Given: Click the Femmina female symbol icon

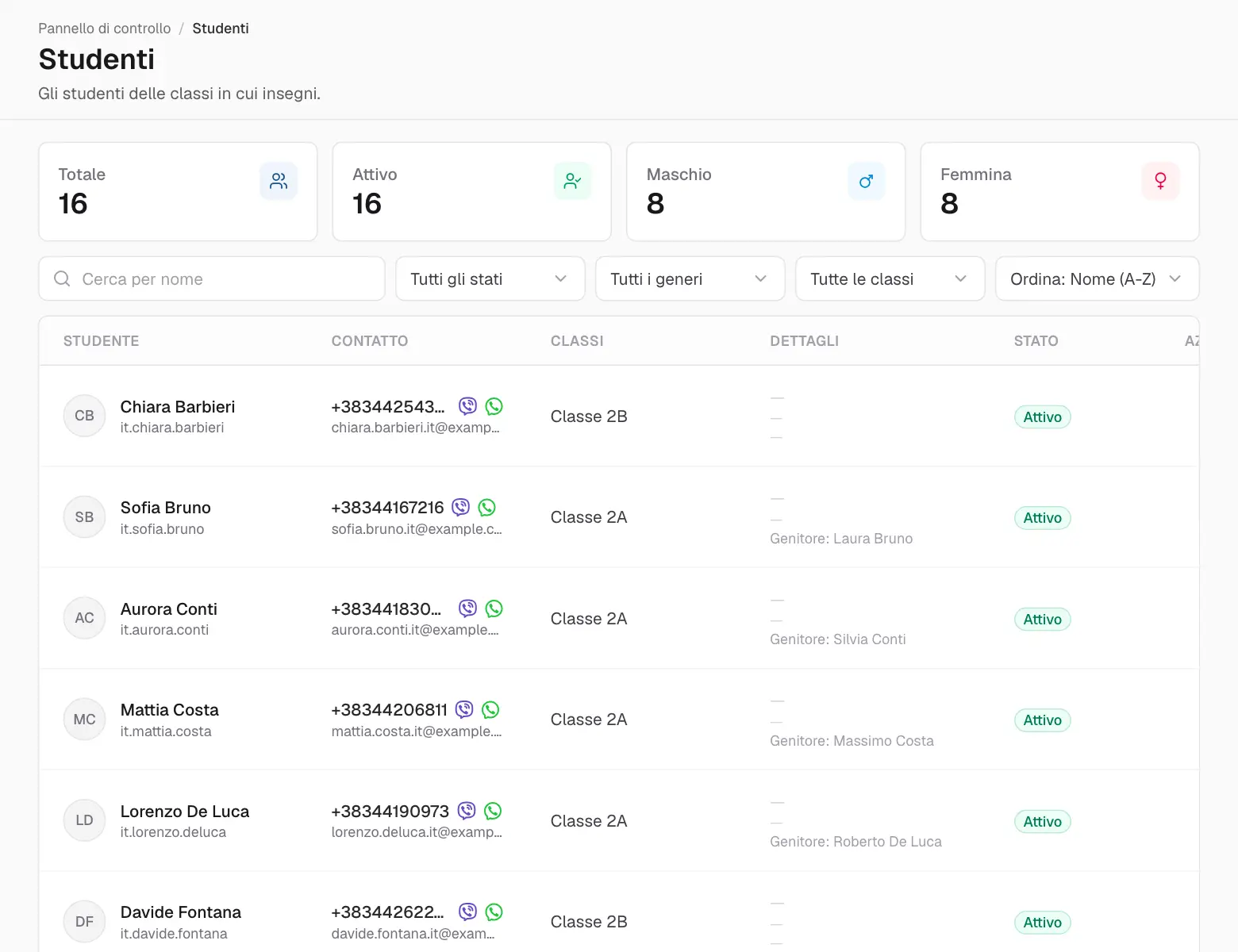Looking at the screenshot, I should click(x=1160, y=182).
